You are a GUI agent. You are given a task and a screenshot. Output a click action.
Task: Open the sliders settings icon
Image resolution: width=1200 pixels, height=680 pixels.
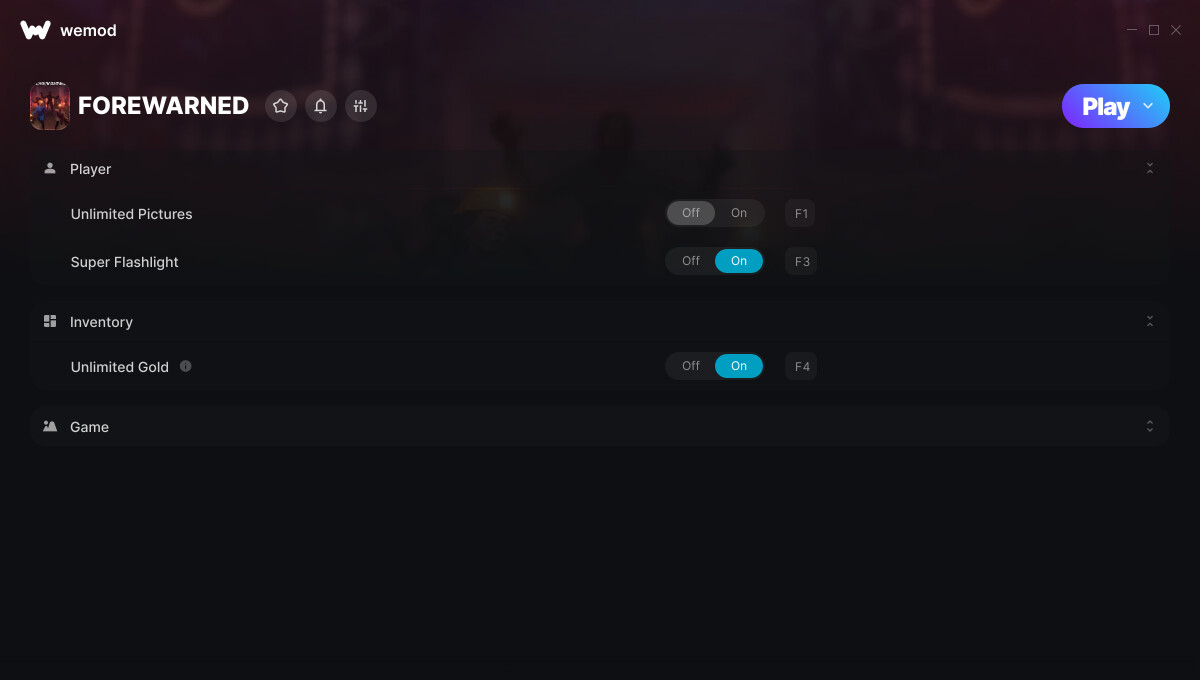pos(361,106)
